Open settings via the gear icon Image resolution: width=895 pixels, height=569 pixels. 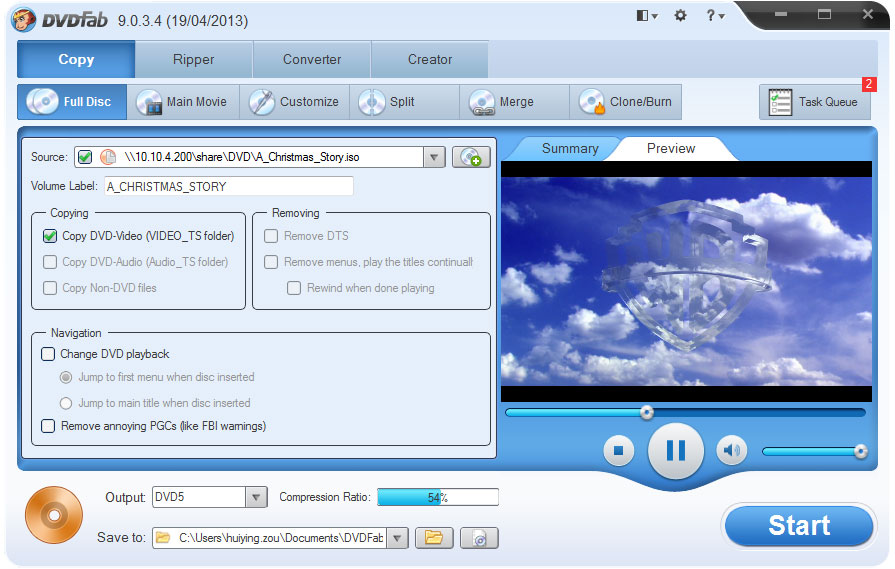[680, 15]
